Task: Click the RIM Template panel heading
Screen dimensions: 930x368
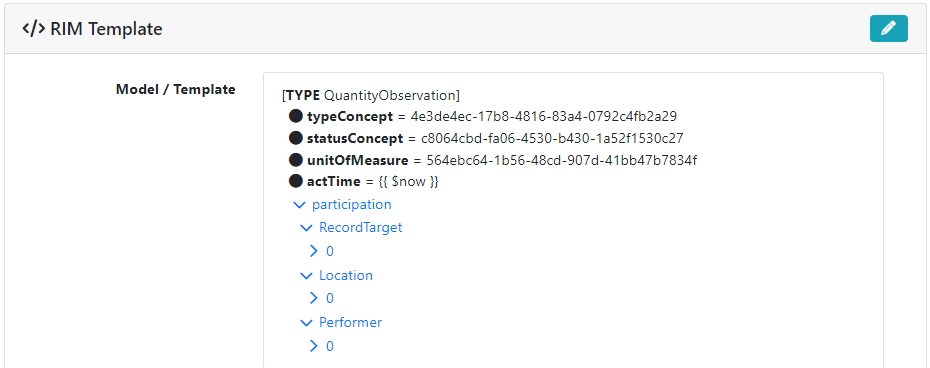Action: 106,28
